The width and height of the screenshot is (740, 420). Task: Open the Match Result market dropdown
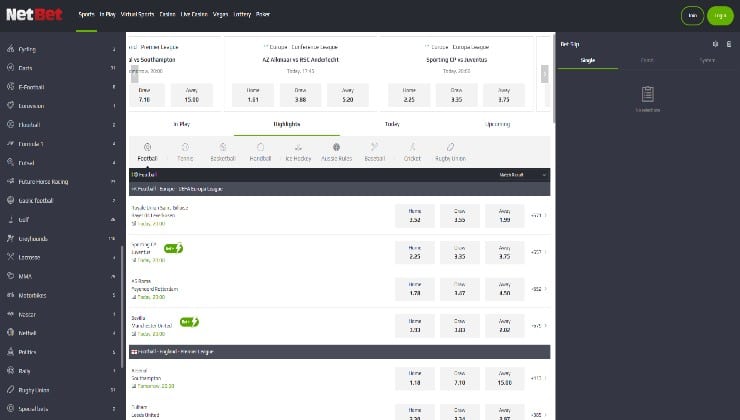[x=523, y=174]
